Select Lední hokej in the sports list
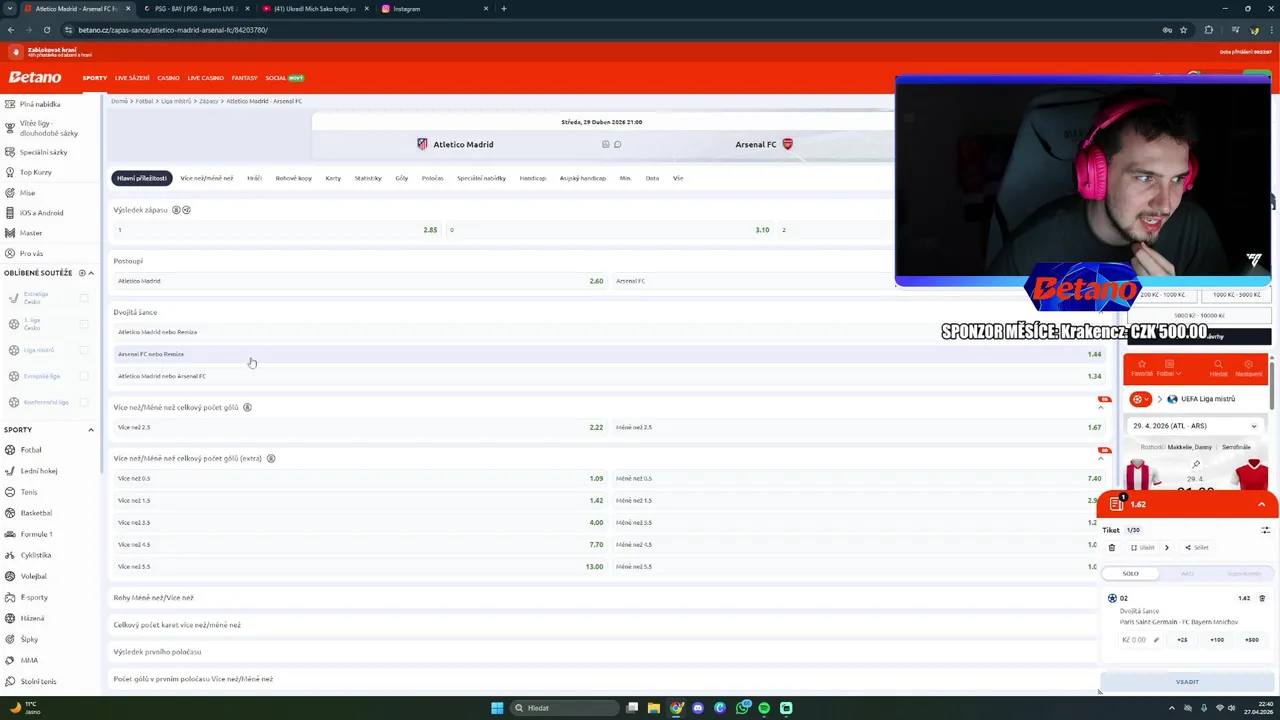The width and height of the screenshot is (1280, 720). (x=39, y=471)
